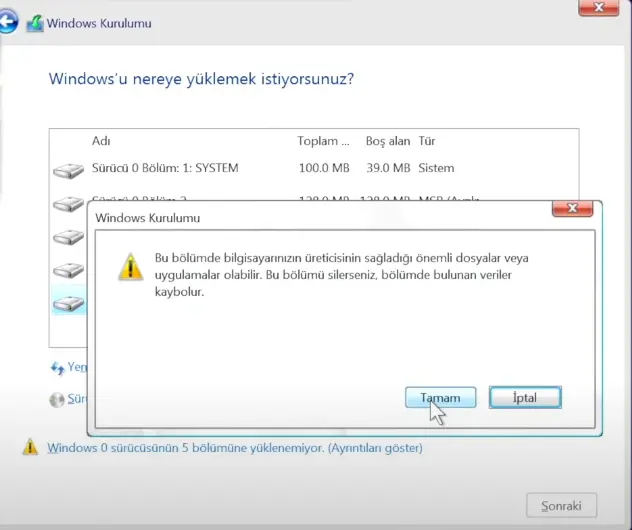Click the warning icon in the dialog
This screenshot has height=530, width=632.
tap(131, 266)
